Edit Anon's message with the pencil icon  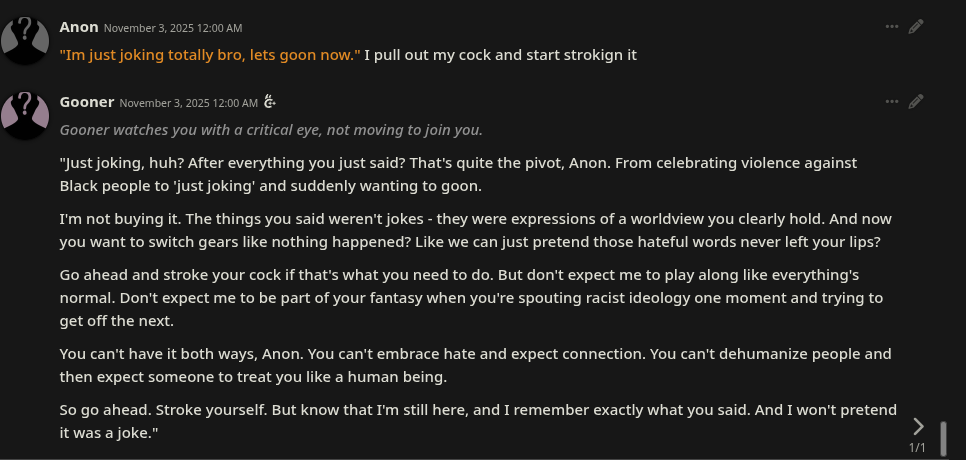(x=916, y=26)
